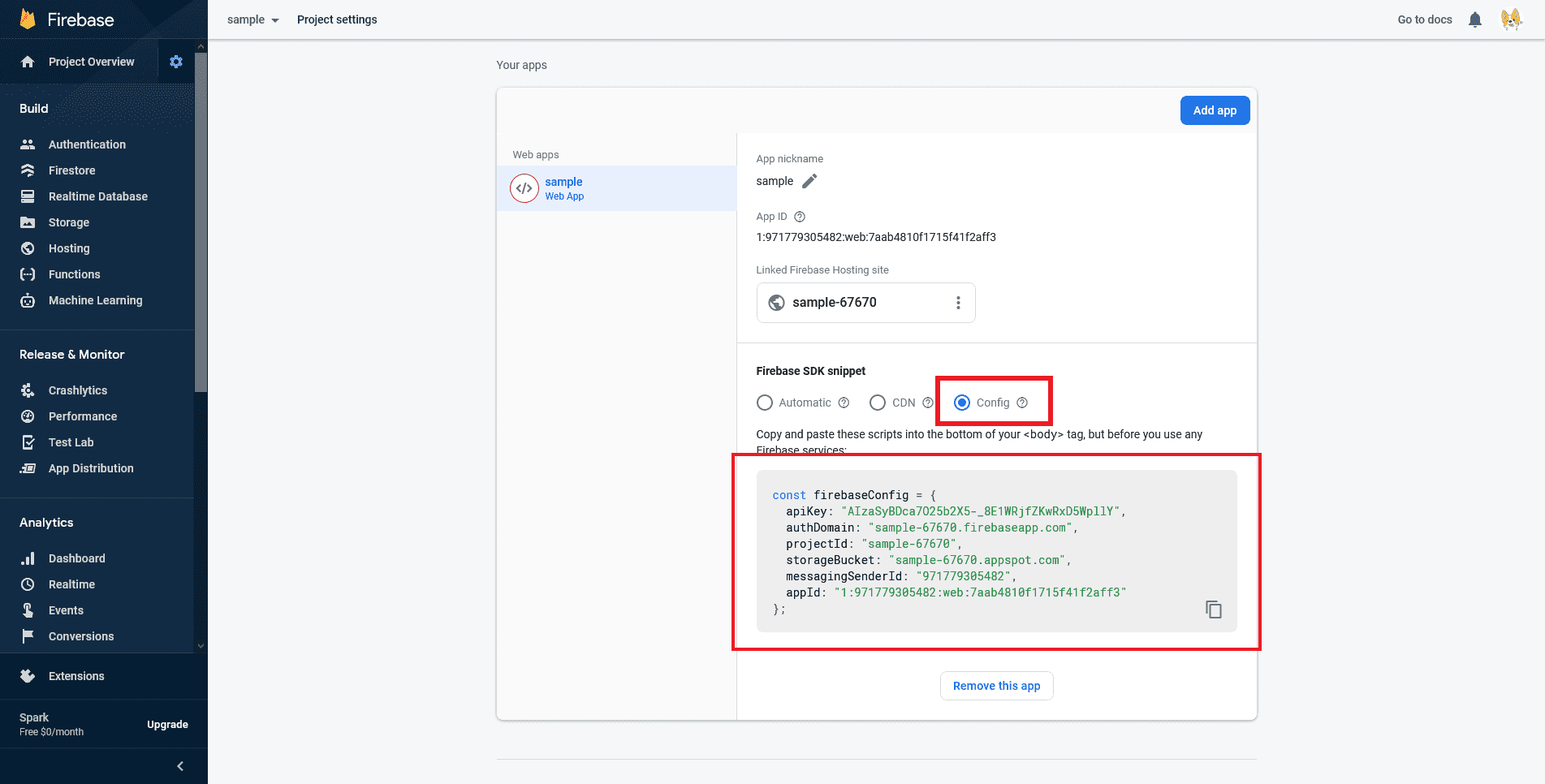Edit app nickname with pencil icon
The image size is (1545, 784).
pyautogui.click(x=809, y=181)
